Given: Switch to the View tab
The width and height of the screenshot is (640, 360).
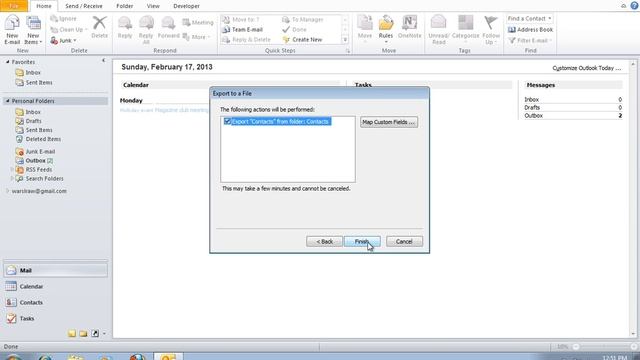Looking at the screenshot, I should click(x=153, y=6).
